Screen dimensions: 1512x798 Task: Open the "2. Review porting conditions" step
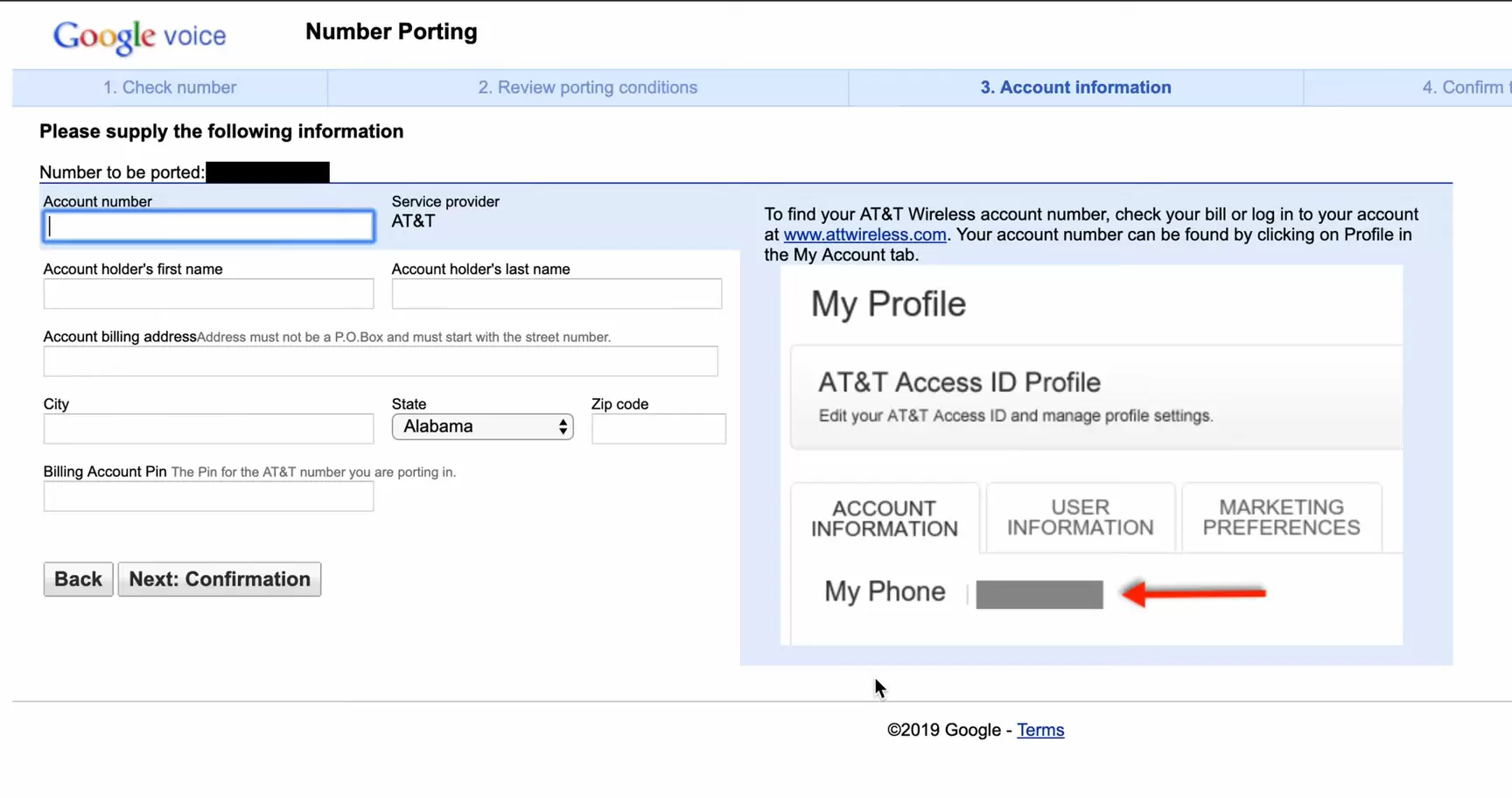point(587,87)
